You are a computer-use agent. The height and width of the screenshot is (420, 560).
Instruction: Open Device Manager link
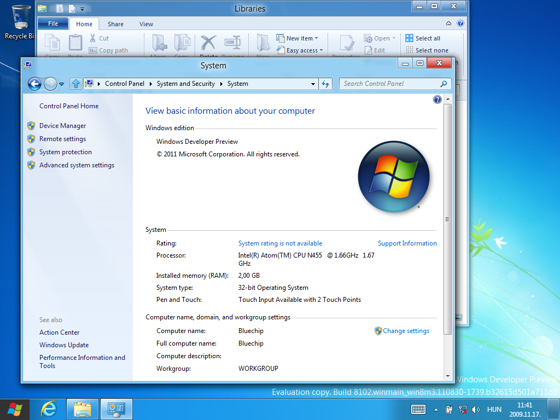click(62, 126)
